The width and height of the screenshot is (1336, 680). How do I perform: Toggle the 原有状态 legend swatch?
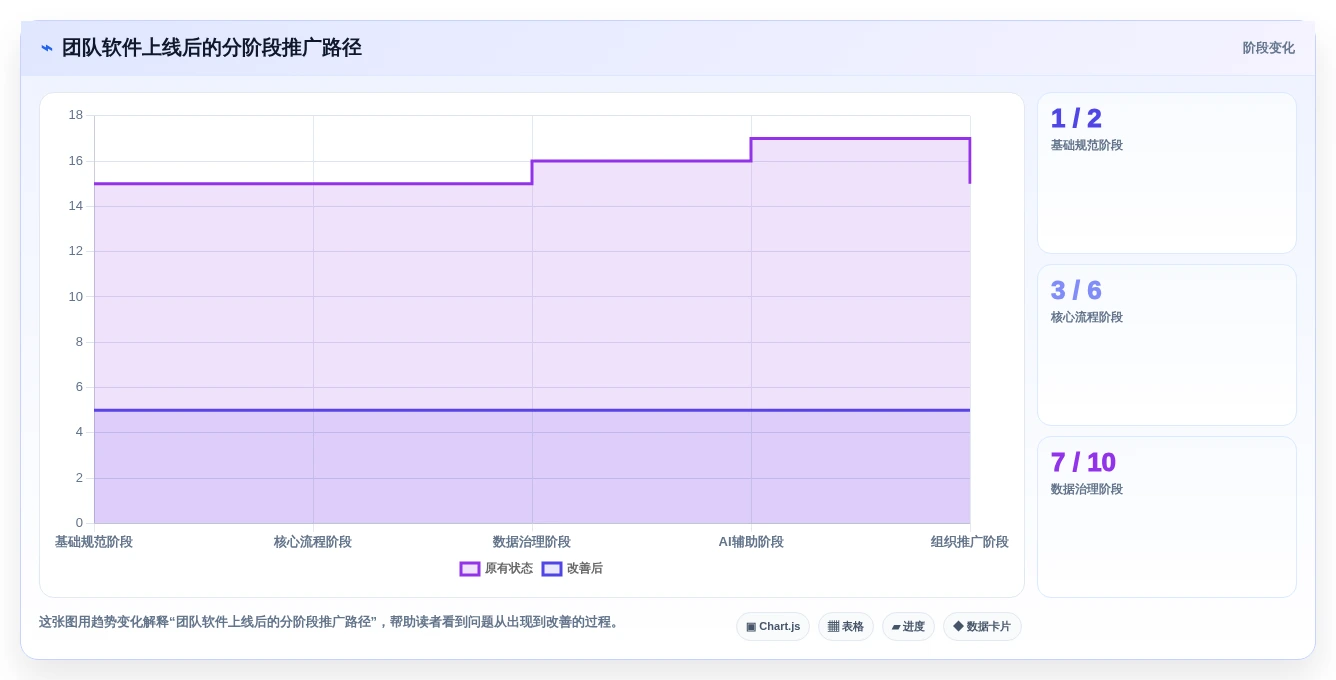(x=470, y=569)
